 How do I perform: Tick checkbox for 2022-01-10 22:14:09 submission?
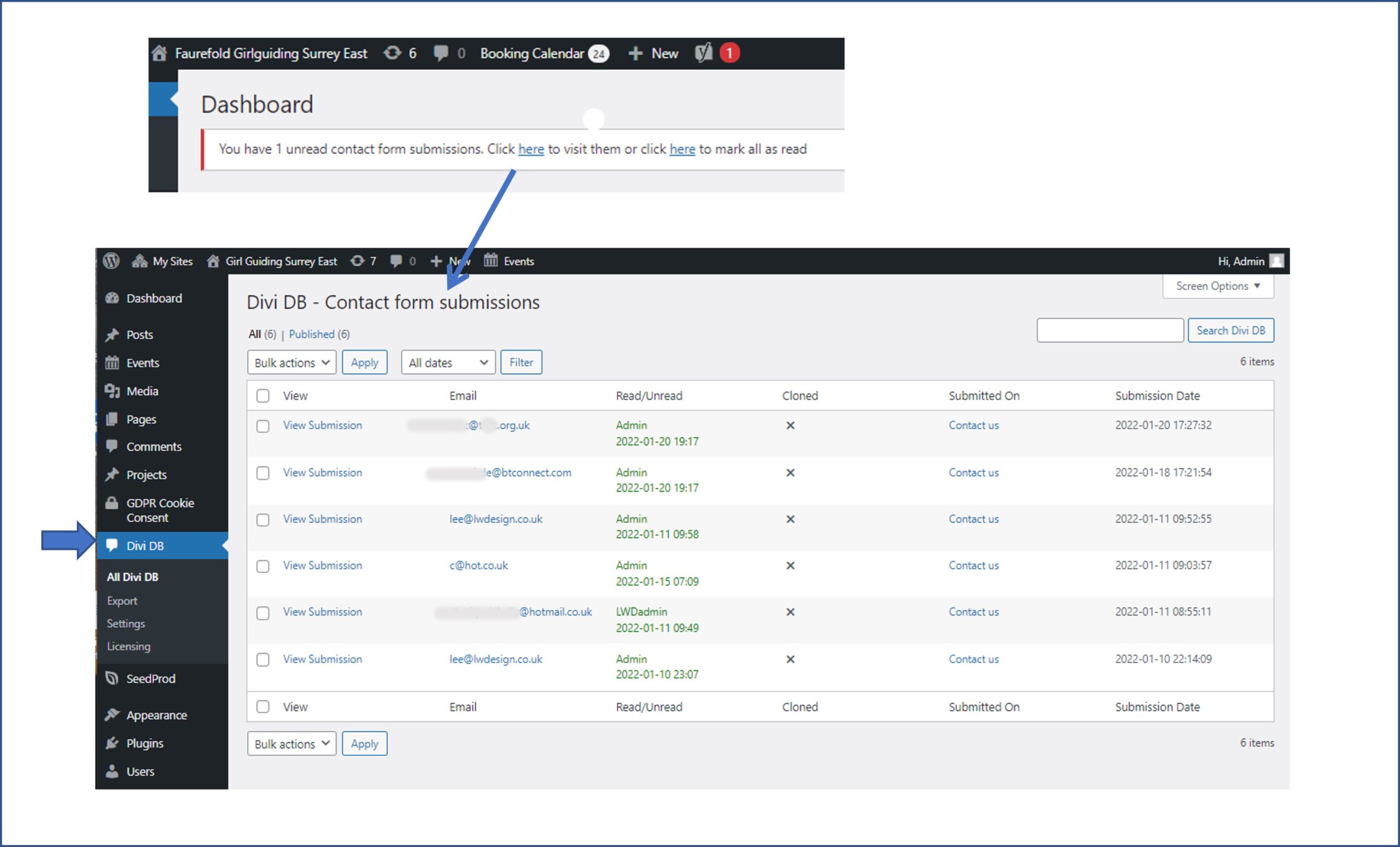click(262, 659)
